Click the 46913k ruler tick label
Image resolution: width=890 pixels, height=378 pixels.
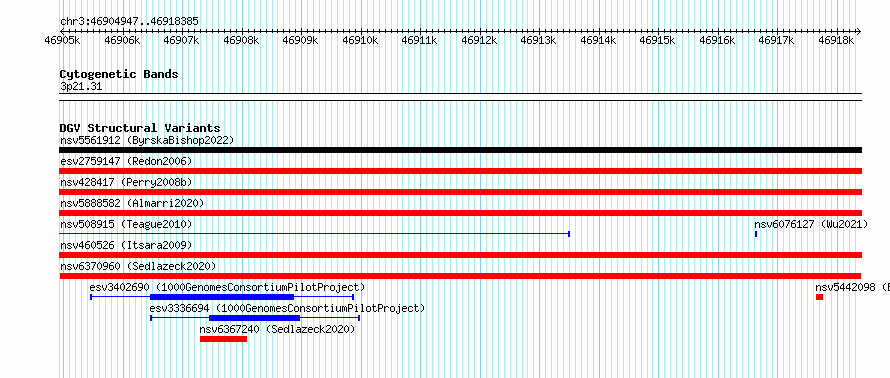pos(539,40)
